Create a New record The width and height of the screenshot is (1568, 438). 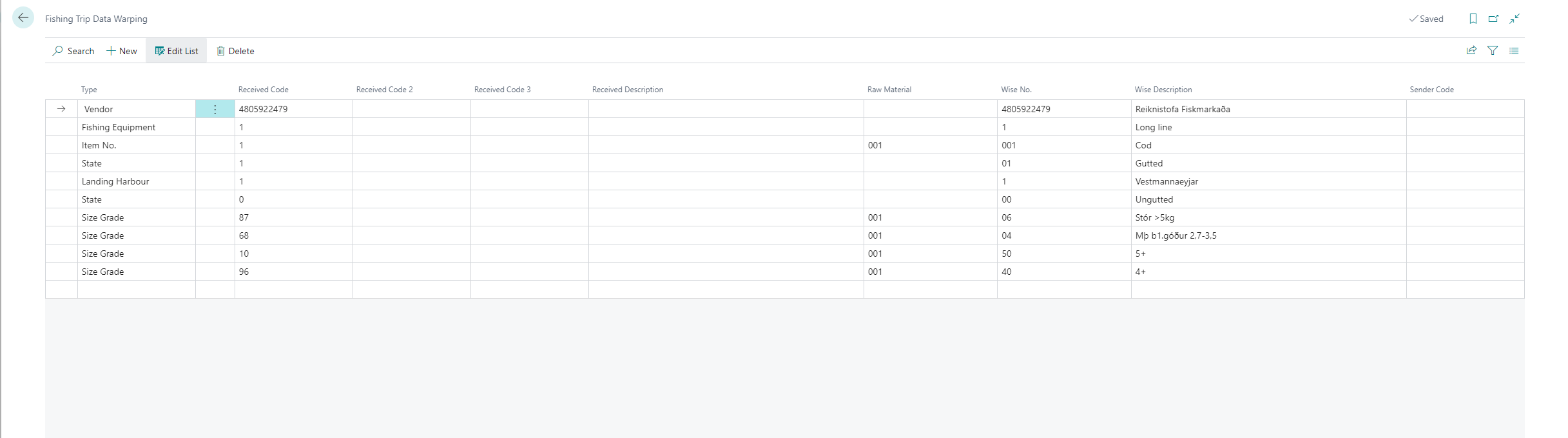[122, 51]
